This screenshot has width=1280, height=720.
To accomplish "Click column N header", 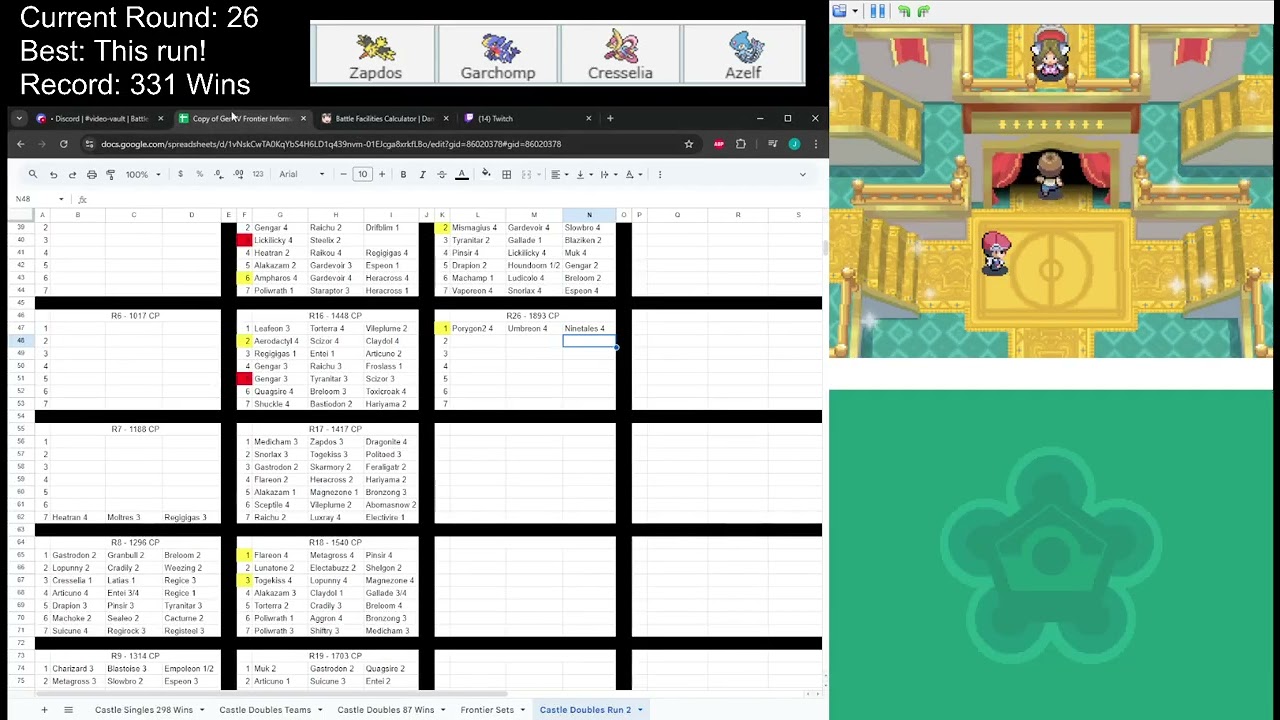I will point(589,215).
